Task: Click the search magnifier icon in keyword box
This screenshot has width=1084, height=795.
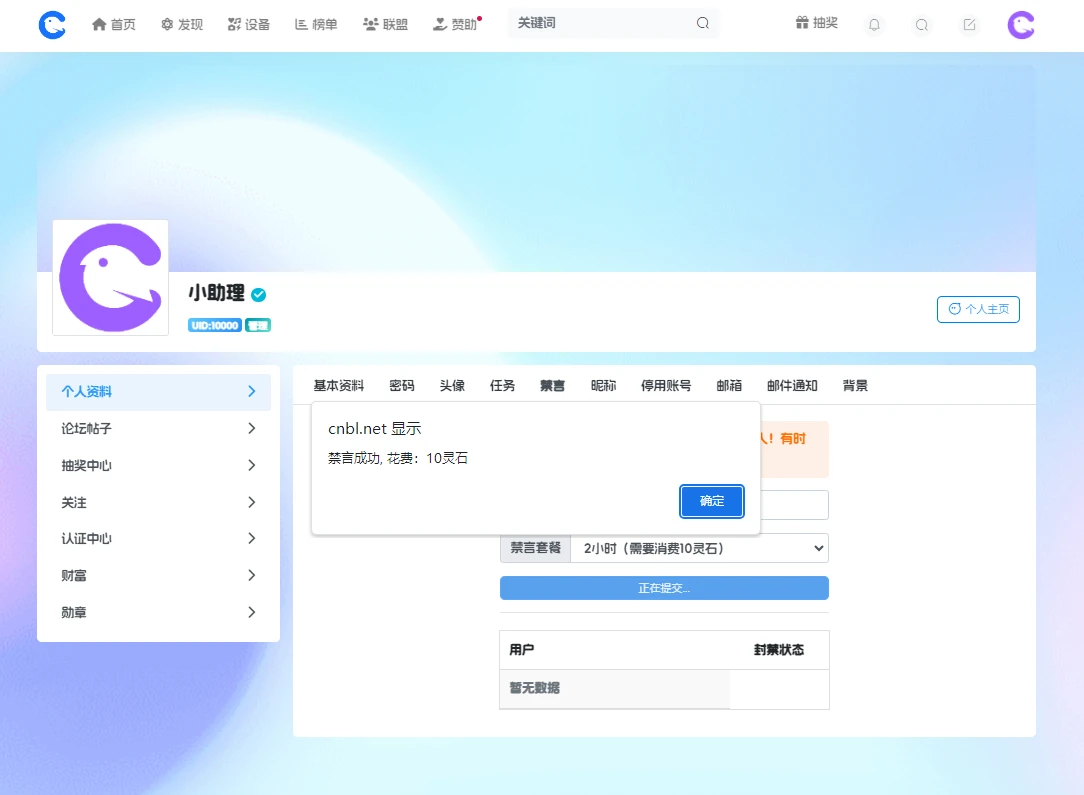Action: click(x=703, y=24)
